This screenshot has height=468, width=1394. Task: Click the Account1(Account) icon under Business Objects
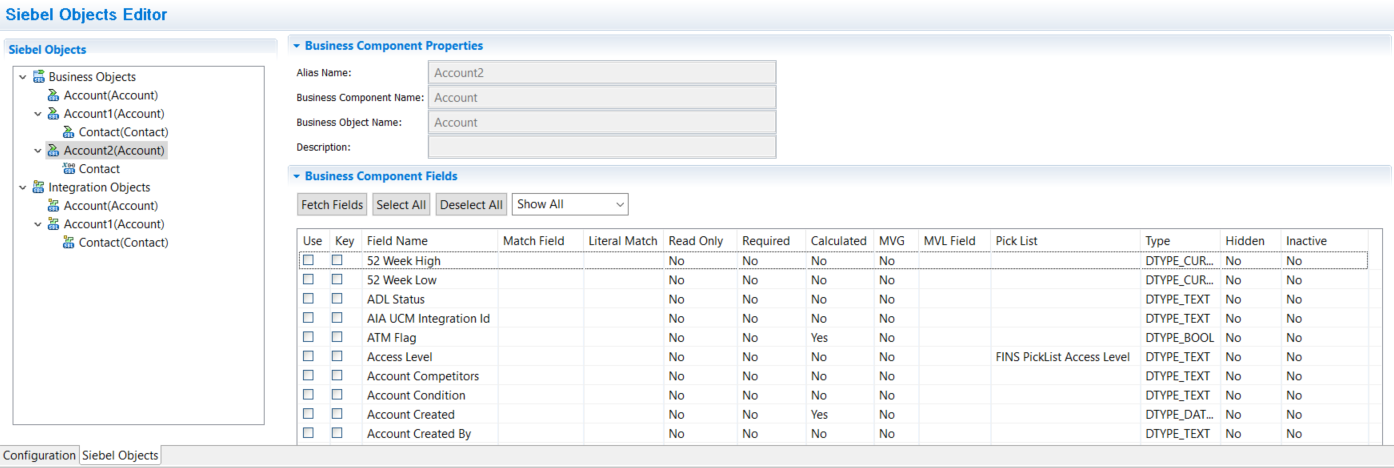coord(54,114)
